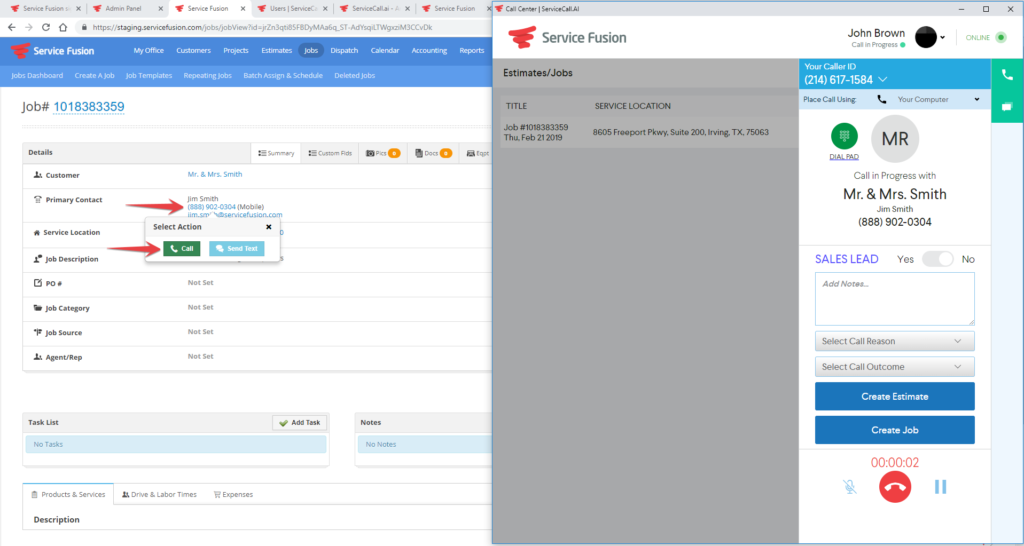
Task: Switch to Products & Services tab
Action: [x=68, y=494]
